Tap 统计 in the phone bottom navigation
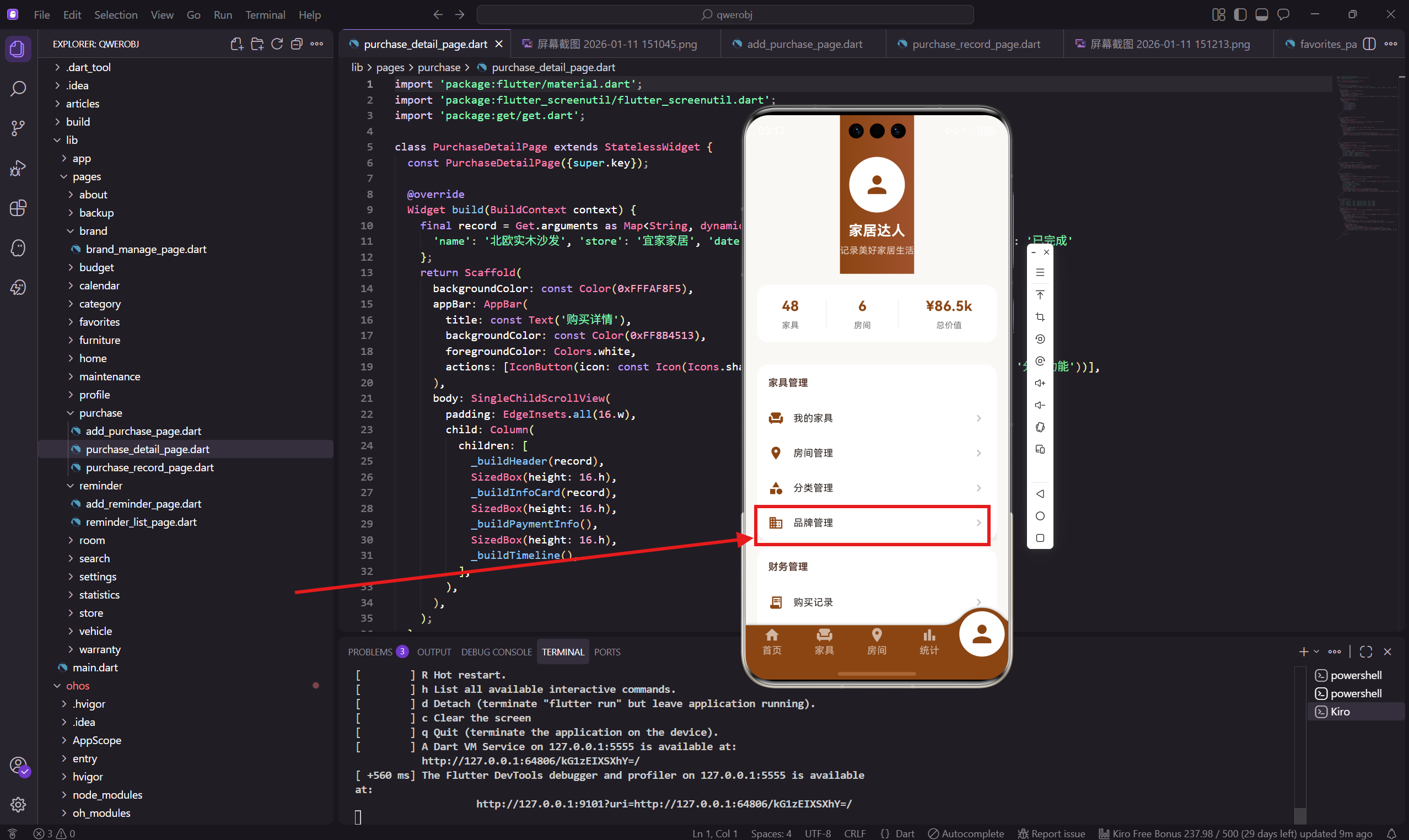The height and width of the screenshot is (840, 1409). pos(929,642)
